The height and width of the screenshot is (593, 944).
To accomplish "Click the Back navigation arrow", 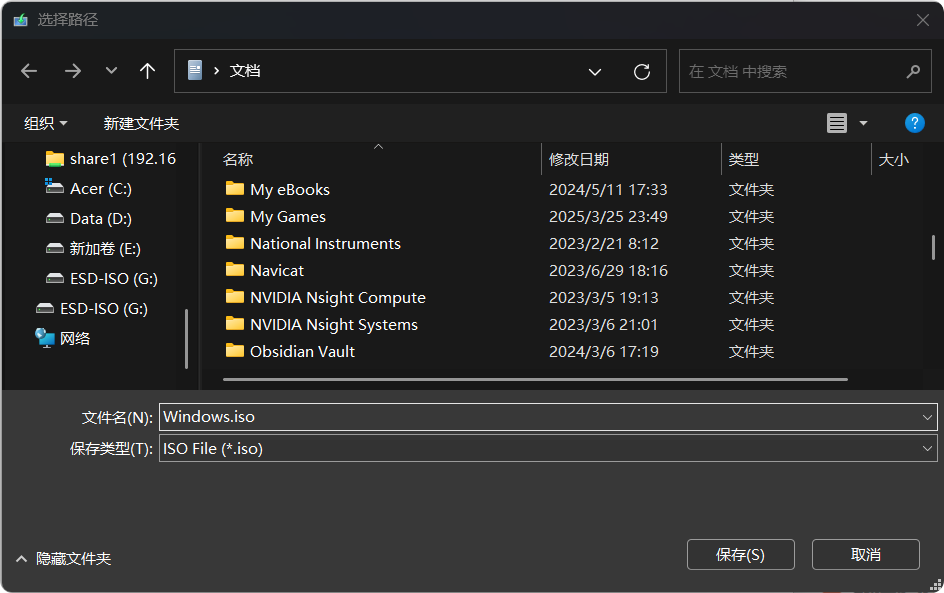I will (x=29, y=71).
